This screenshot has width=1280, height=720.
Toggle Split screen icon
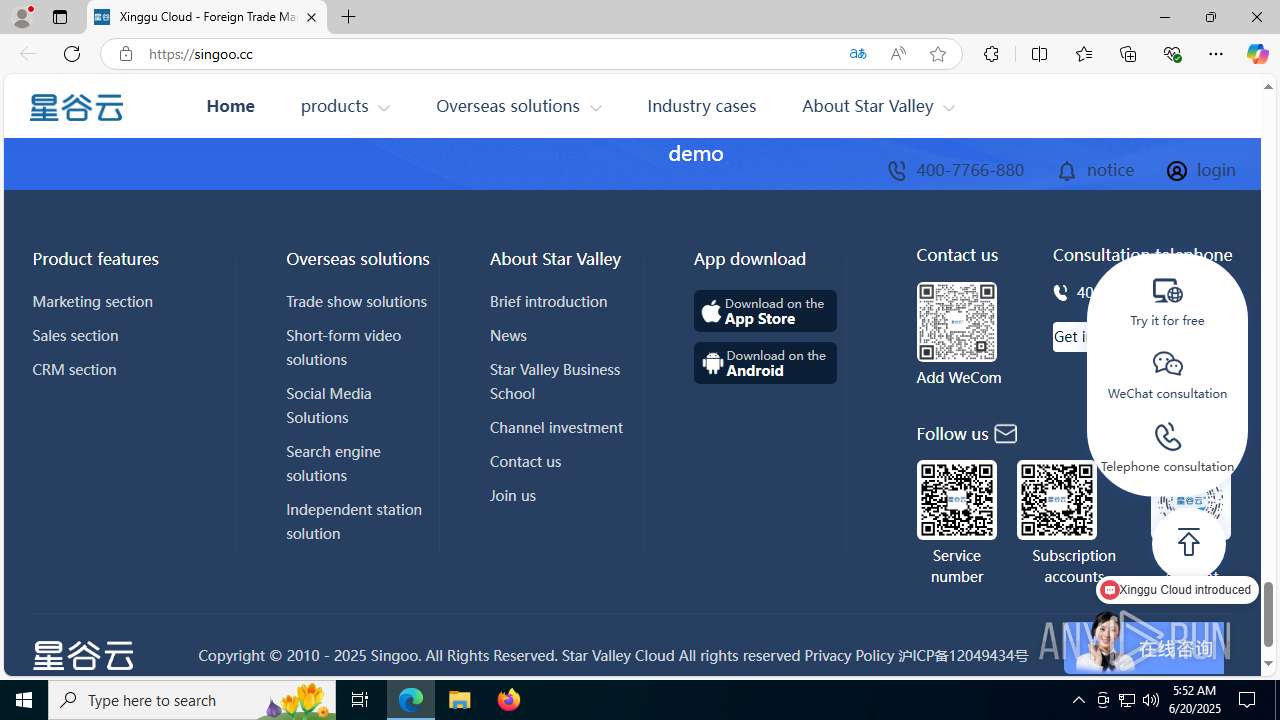1039,54
